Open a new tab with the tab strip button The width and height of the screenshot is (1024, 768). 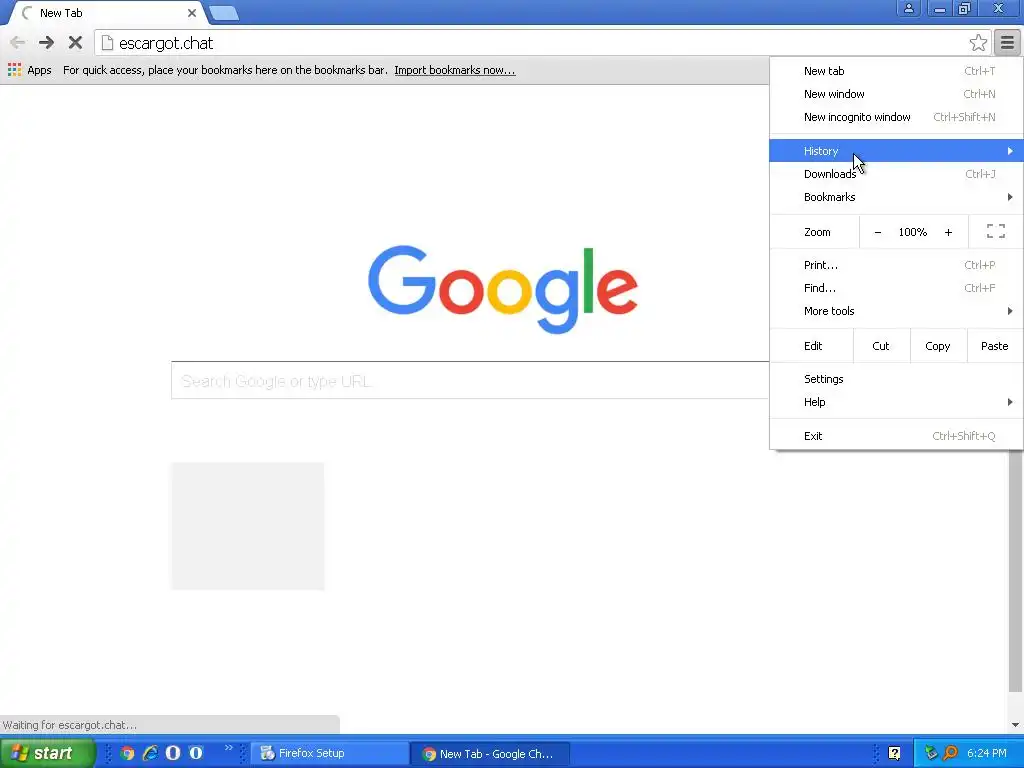pos(224,12)
